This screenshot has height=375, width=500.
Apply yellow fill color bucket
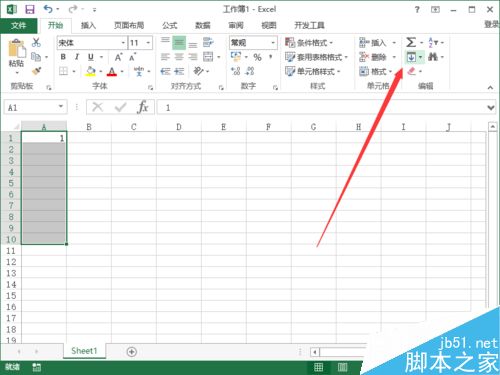(90, 71)
